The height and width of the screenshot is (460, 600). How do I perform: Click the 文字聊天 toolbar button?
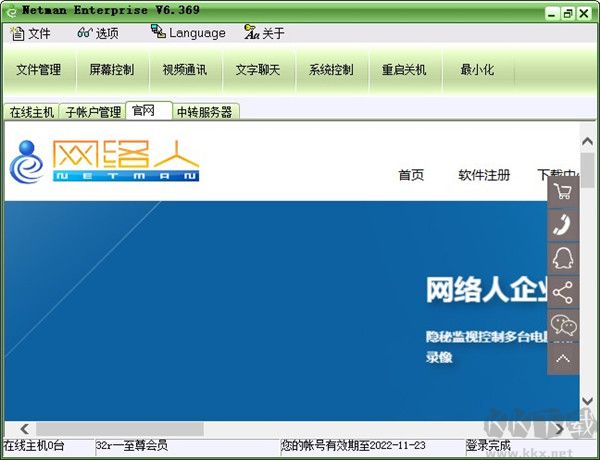click(258, 70)
